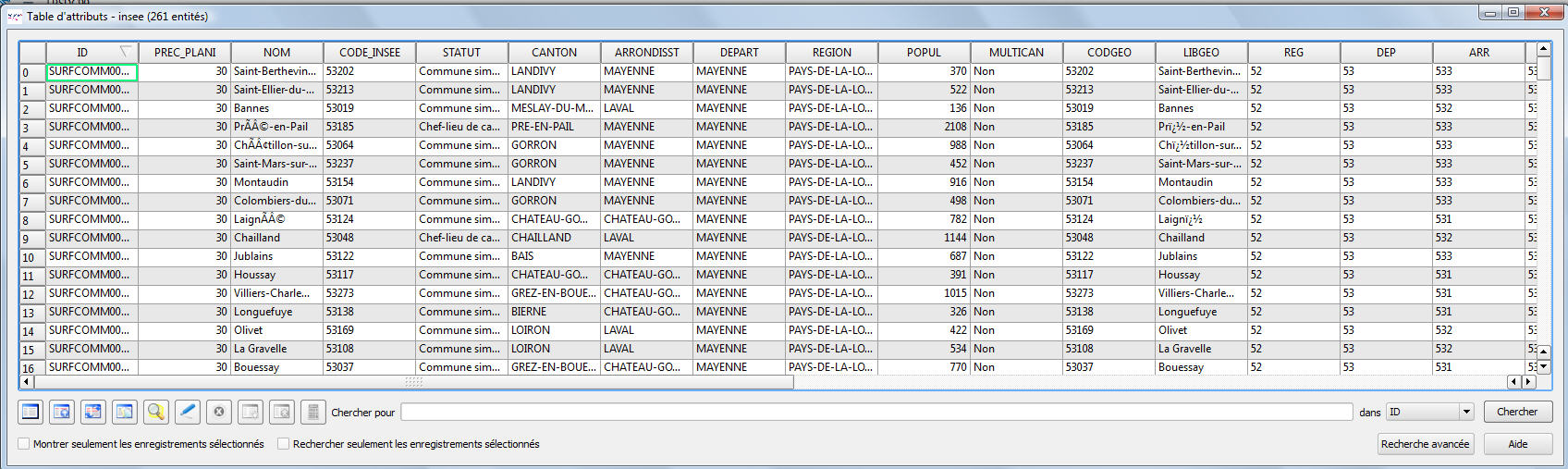This screenshot has height=469, width=1568.
Task: Zoom map to selected rows
Action: pos(156,412)
